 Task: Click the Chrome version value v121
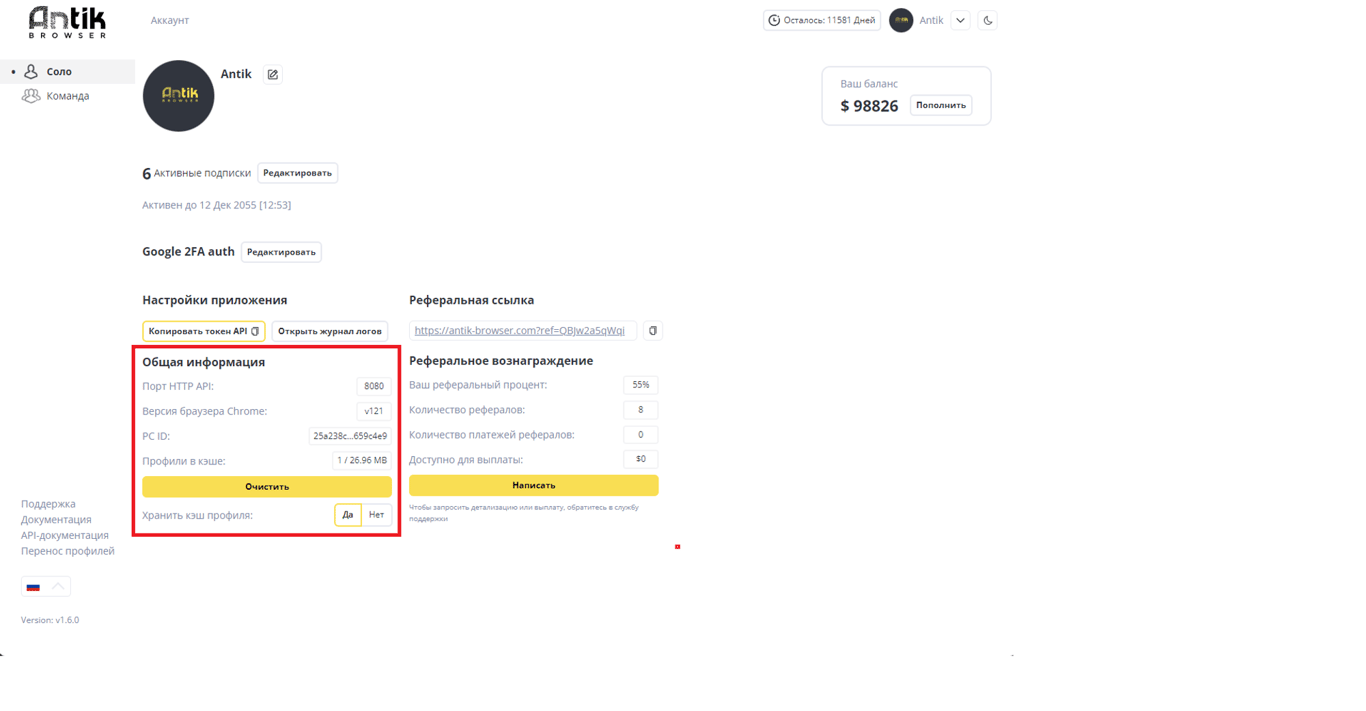374,411
